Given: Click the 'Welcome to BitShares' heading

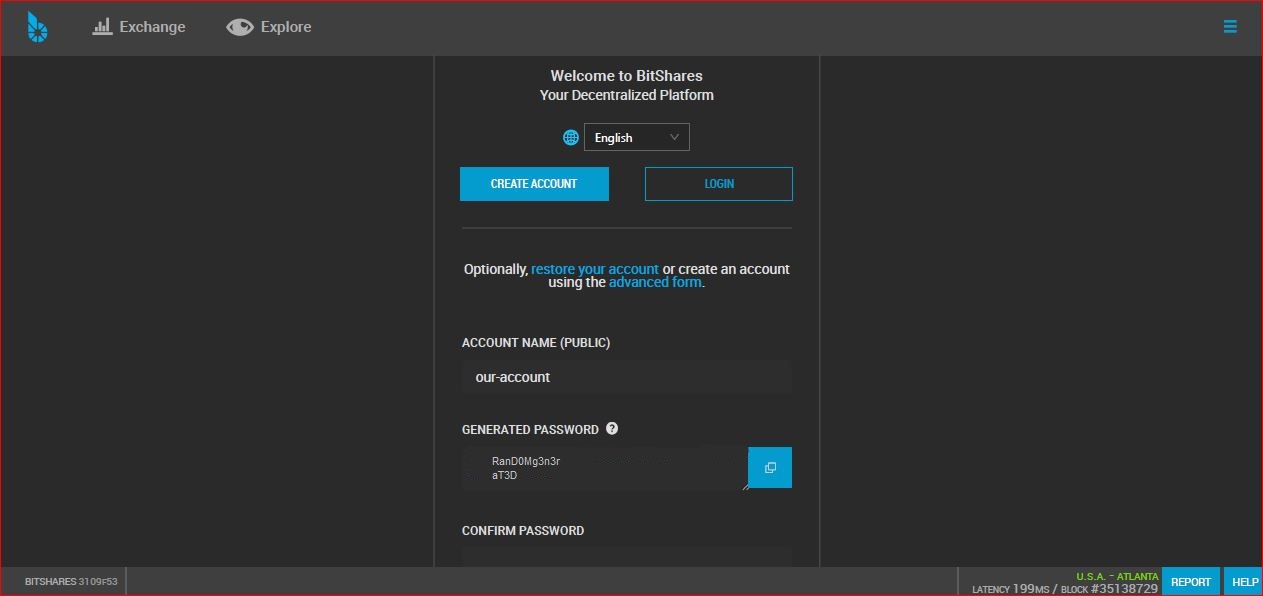Looking at the screenshot, I should click(627, 76).
